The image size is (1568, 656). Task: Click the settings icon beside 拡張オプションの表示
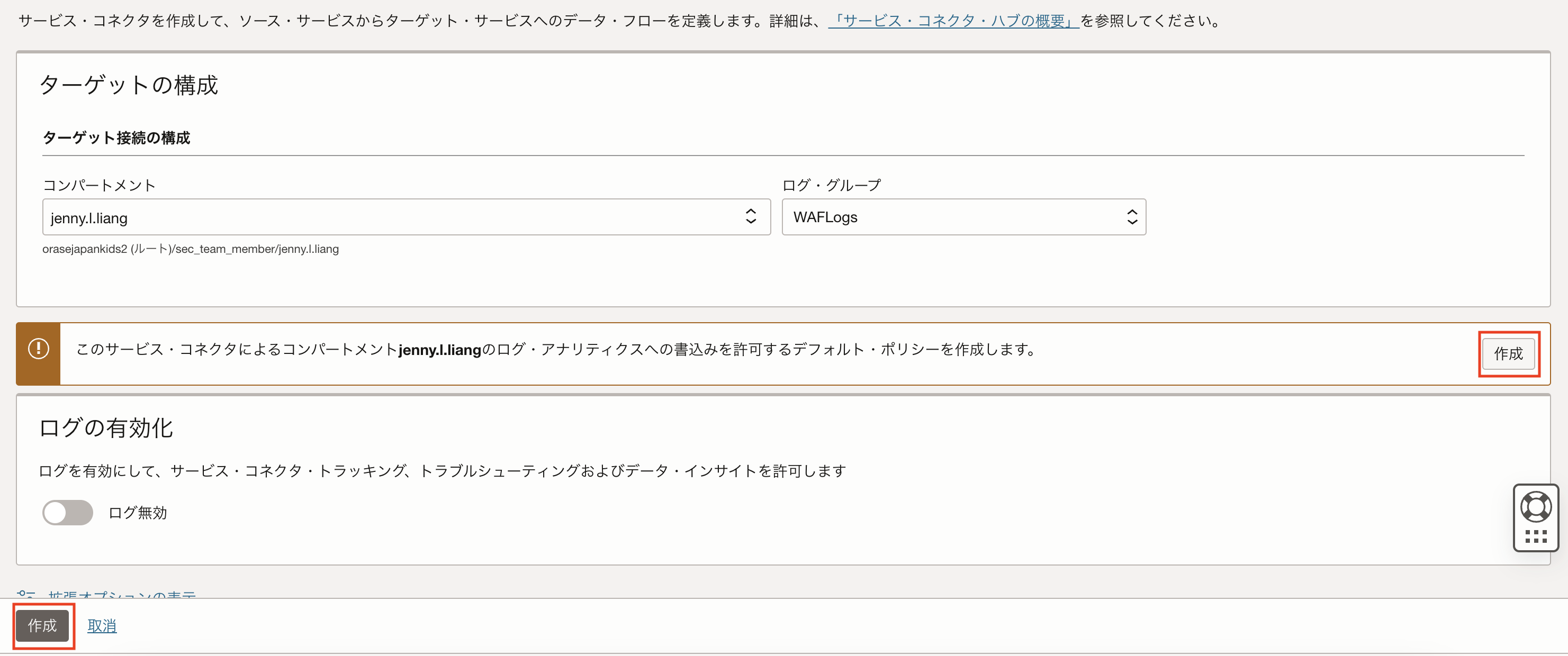25,594
